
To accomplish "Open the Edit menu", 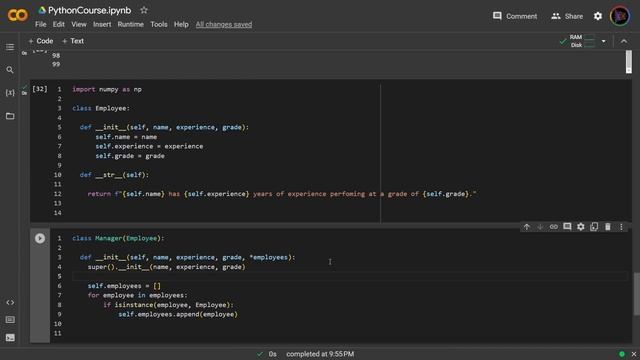I will point(58,24).
